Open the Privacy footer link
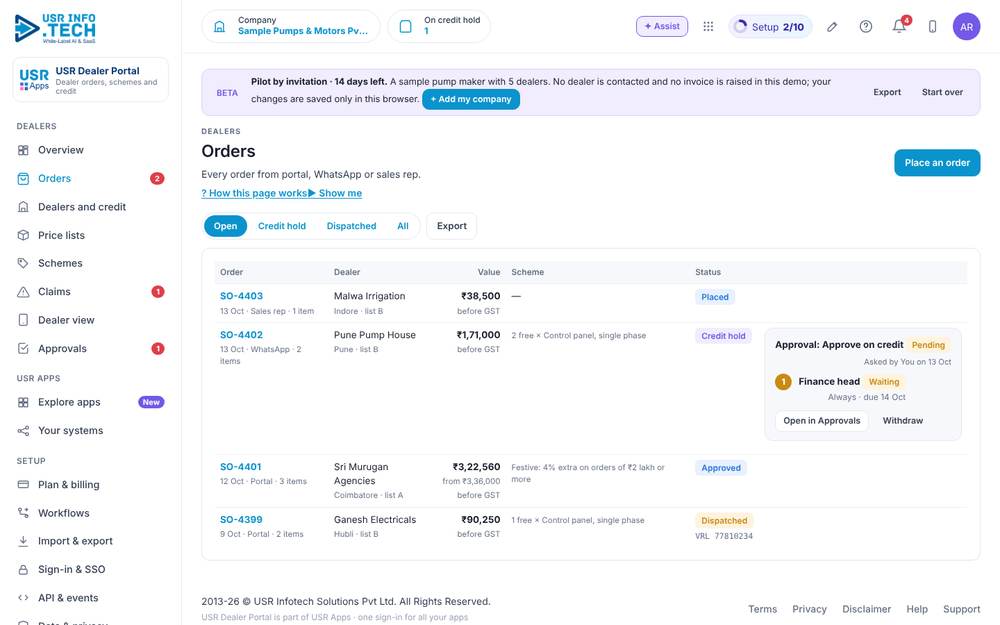Viewport: 1000px width, 625px height. (x=809, y=610)
